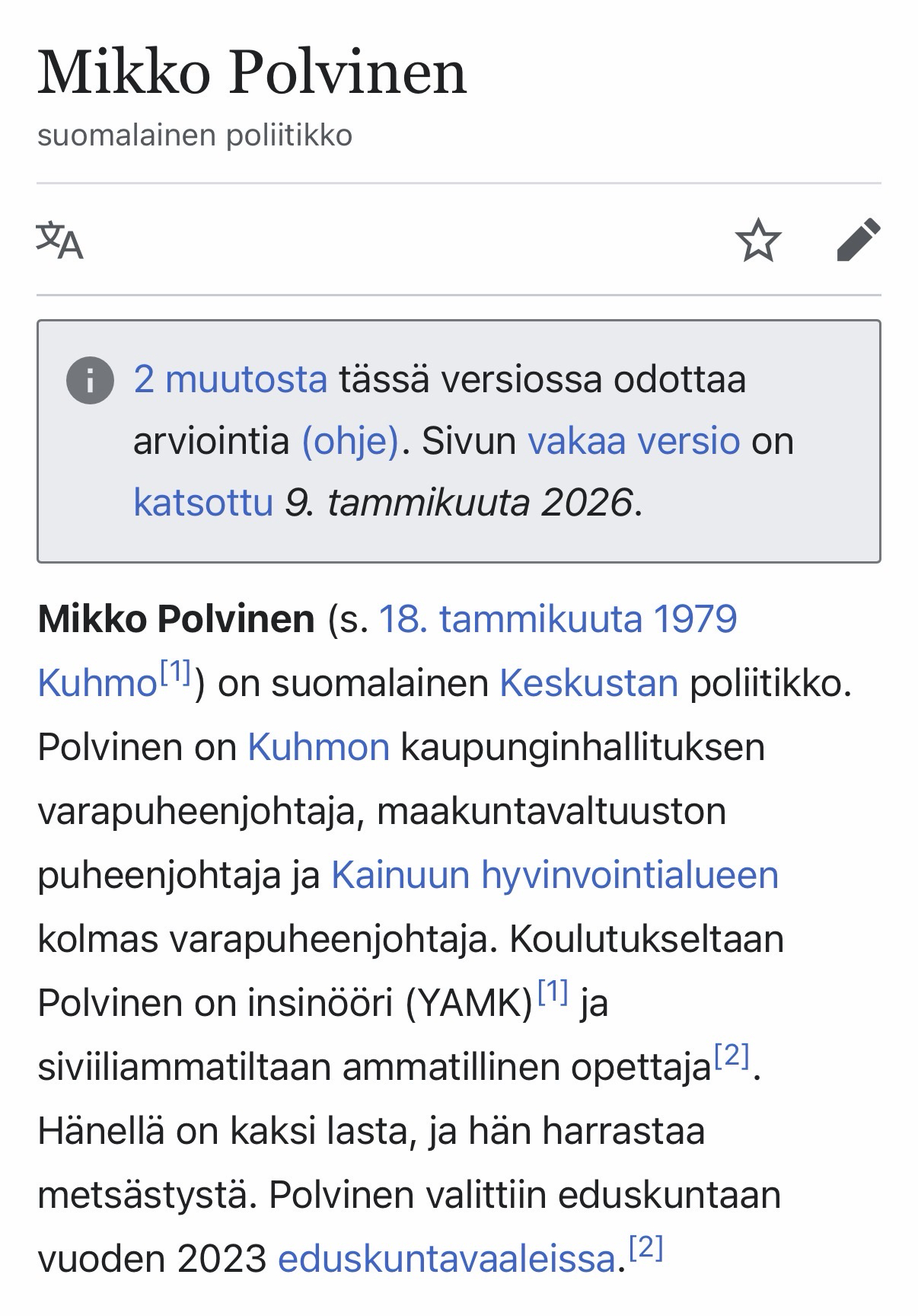Open the "eduskuntavaaleissa" link
Screen dimensions: 918x1316
(446, 1258)
